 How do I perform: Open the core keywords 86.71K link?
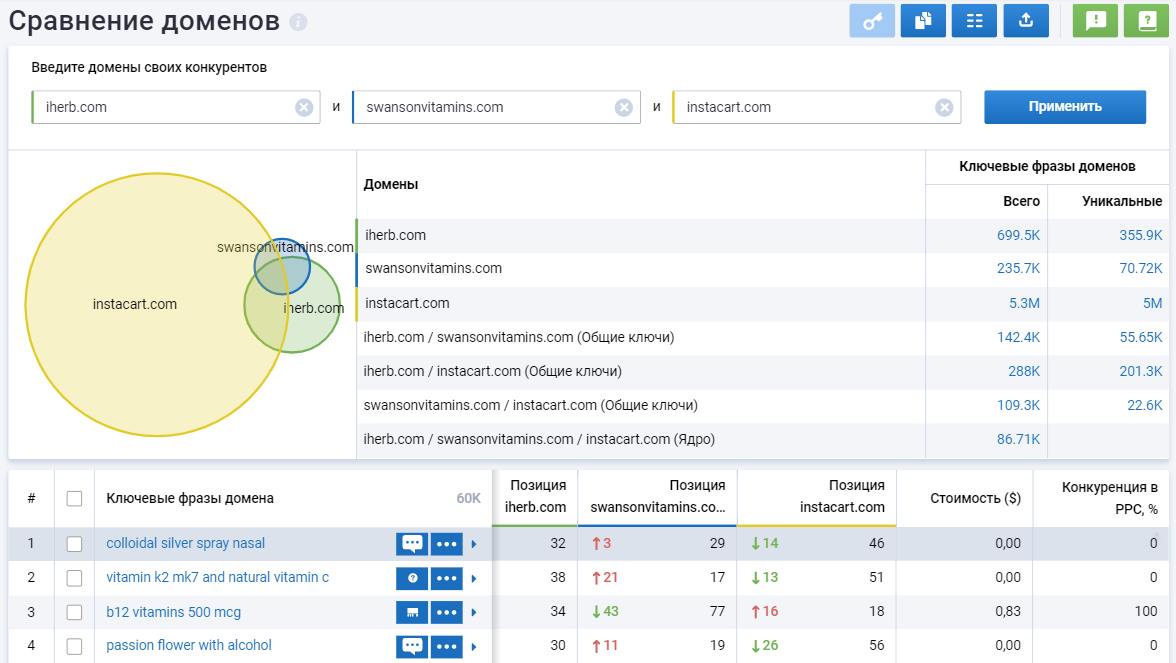1018,440
